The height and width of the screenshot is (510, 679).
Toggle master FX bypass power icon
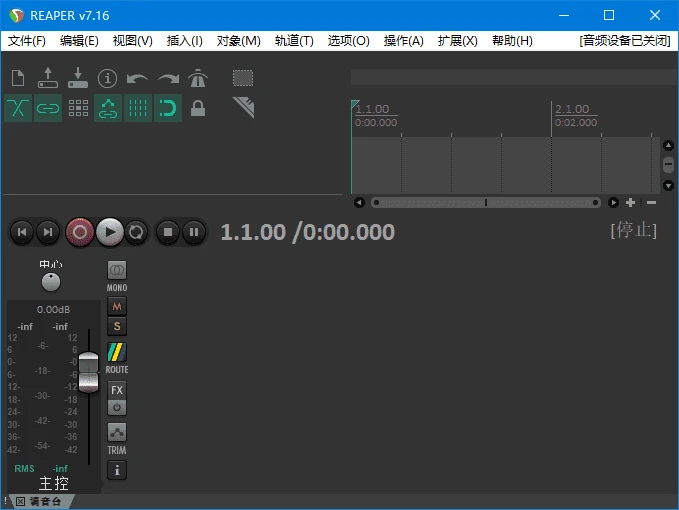(x=117, y=407)
